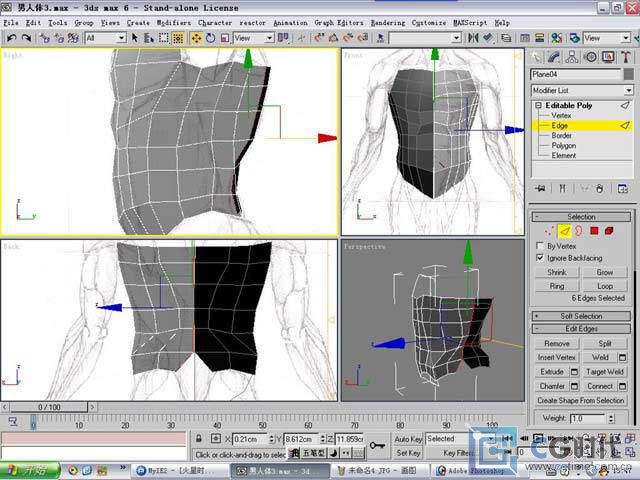Uncheck Ignore Backfacing checkbox
The height and width of the screenshot is (480, 640).
[x=540, y=258]
